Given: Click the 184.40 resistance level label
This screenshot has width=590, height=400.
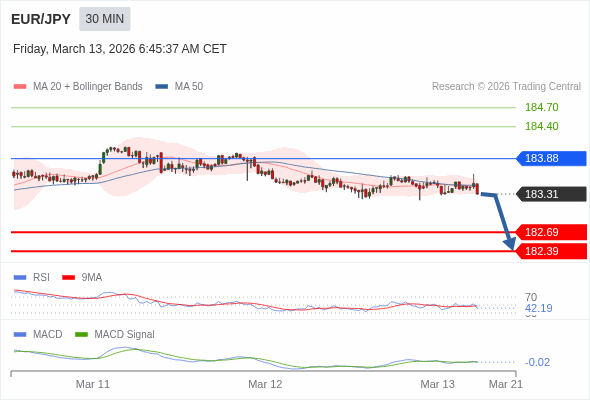Looking at the screenshot, I should 541,126.
